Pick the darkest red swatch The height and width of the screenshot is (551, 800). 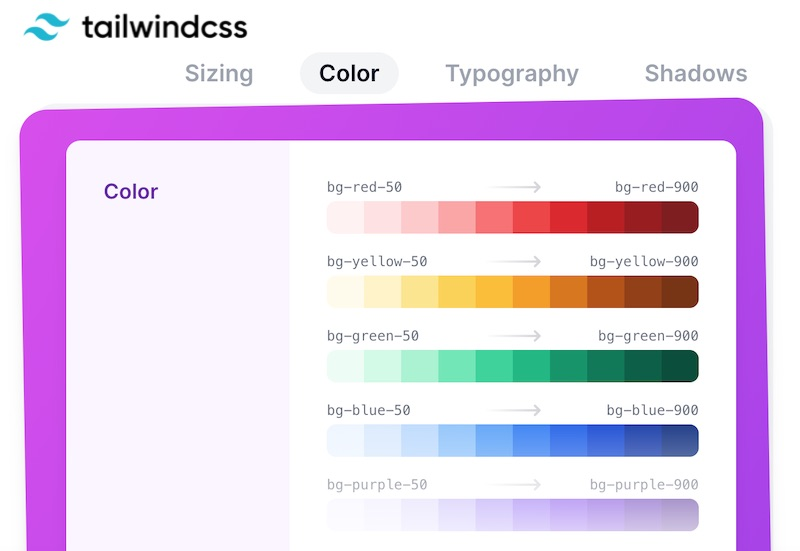click(680, 218)
